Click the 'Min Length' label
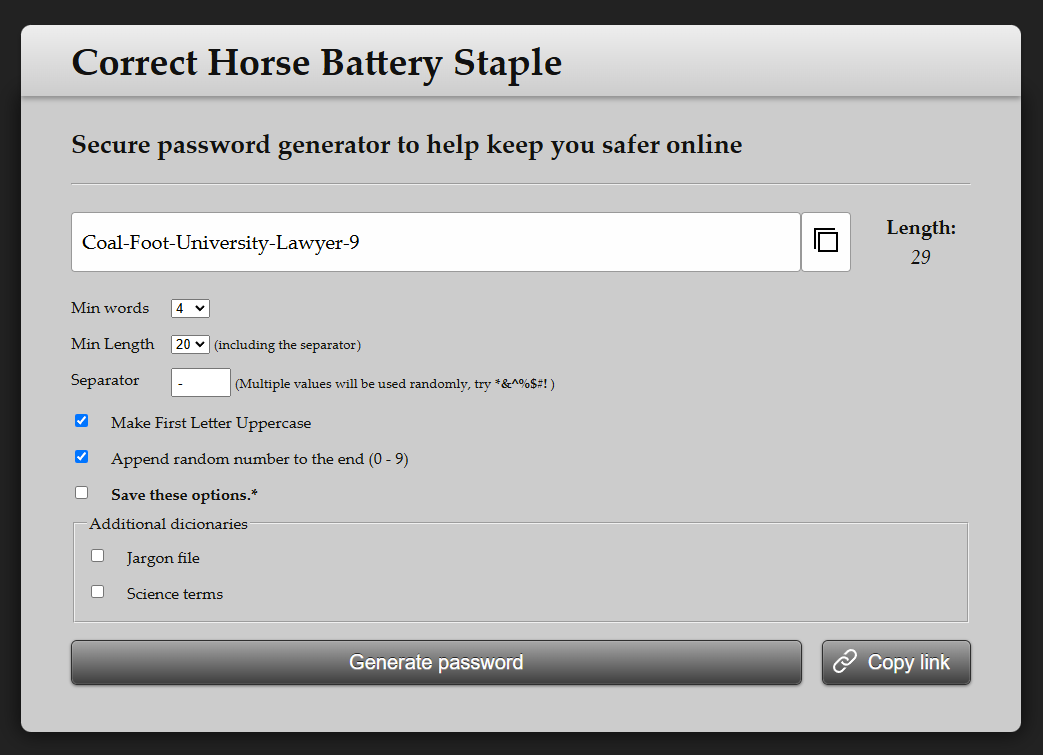1043x755 pixels. (112, 344)
